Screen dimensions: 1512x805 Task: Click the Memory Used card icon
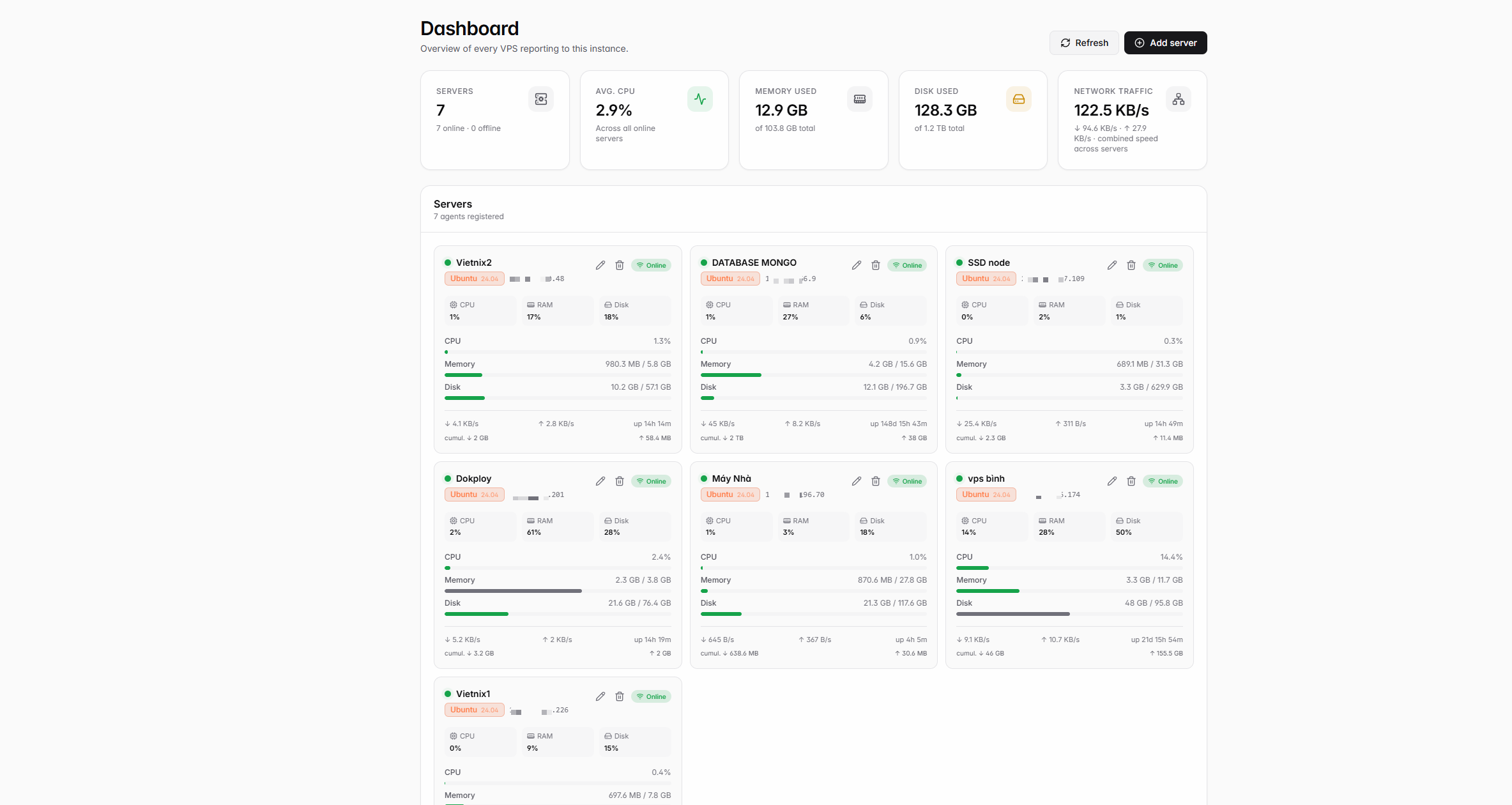tap(860, 99)
